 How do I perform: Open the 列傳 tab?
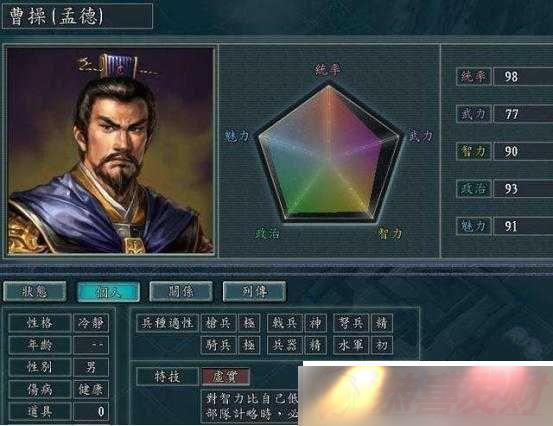(x=254, y=291)
